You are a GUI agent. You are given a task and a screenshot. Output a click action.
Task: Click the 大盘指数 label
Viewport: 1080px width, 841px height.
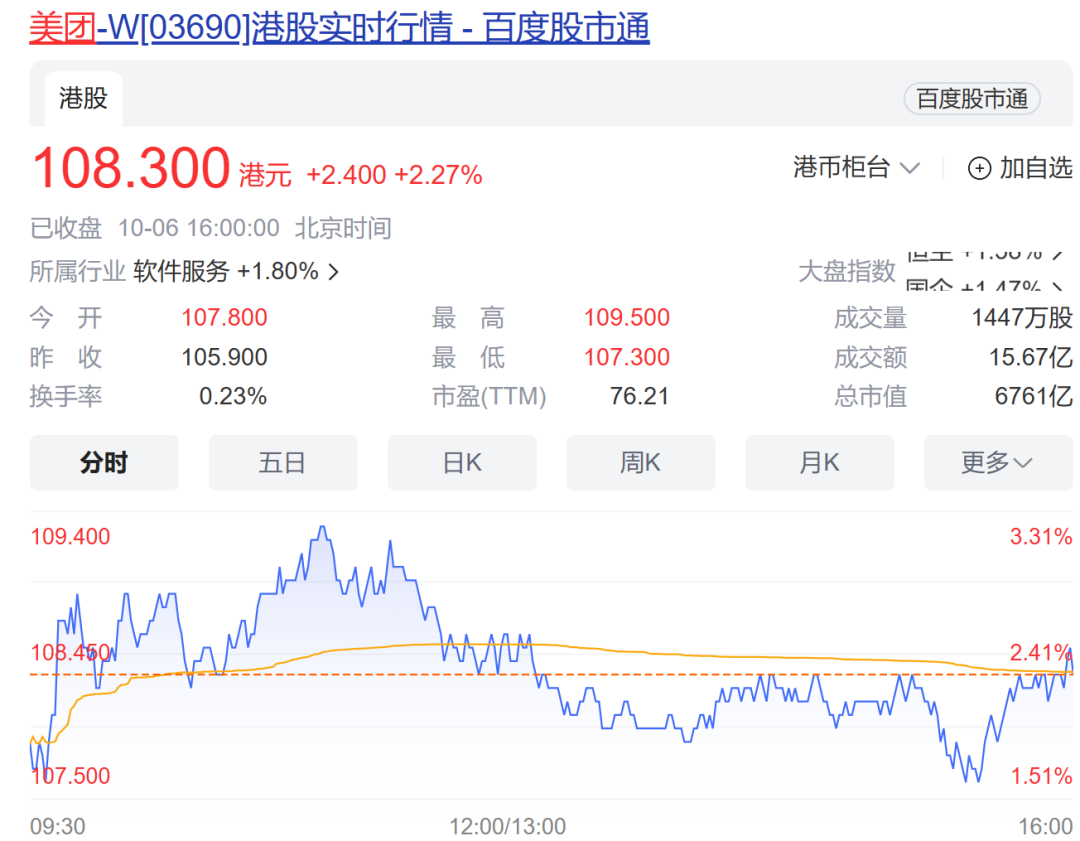click(x=847, y=271)
